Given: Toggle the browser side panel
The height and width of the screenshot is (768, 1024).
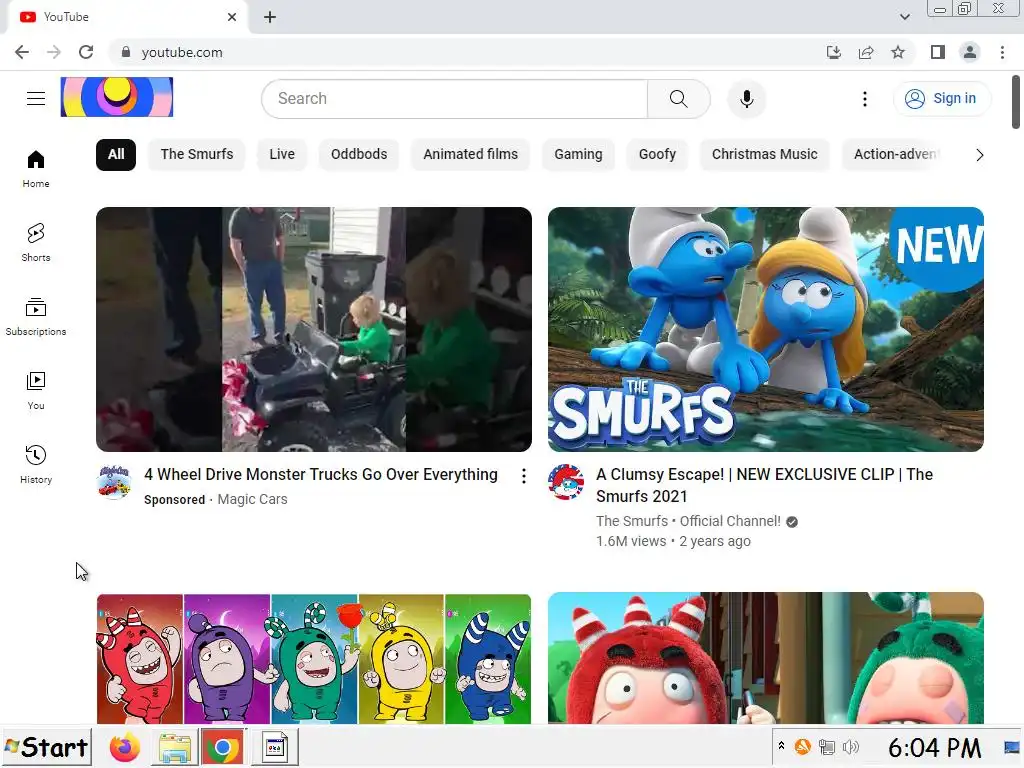Looking at the screenshot, I should click(938, 52).
